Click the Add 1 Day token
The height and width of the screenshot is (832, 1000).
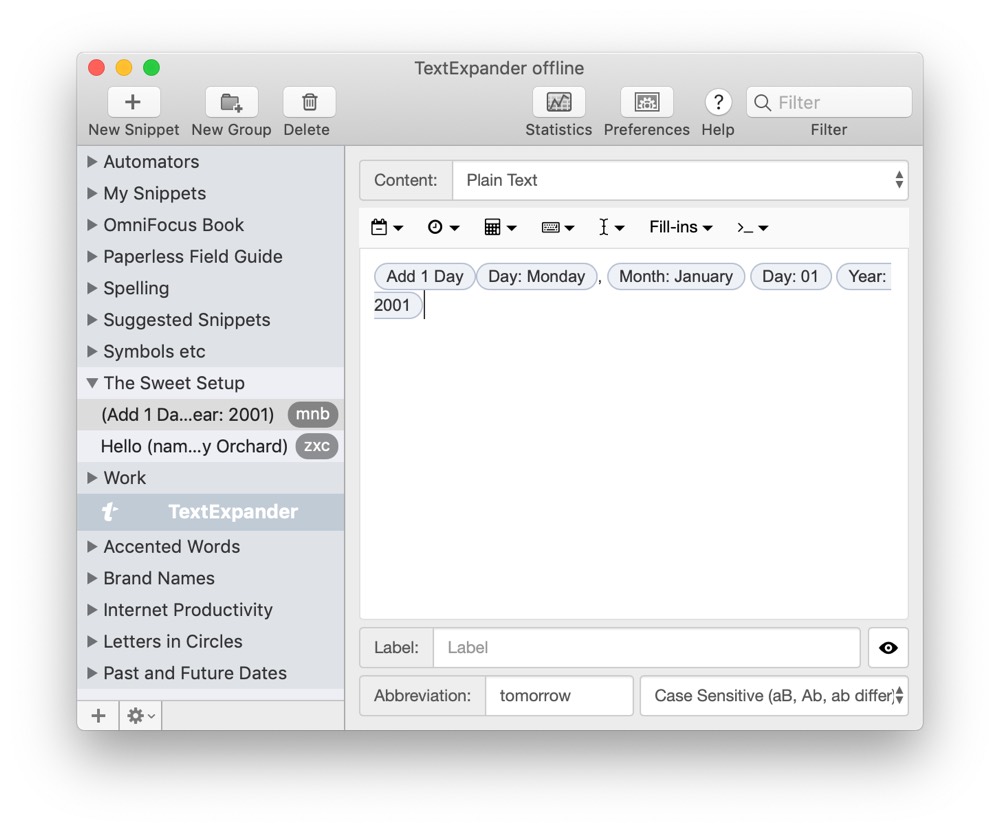point(425,277)
